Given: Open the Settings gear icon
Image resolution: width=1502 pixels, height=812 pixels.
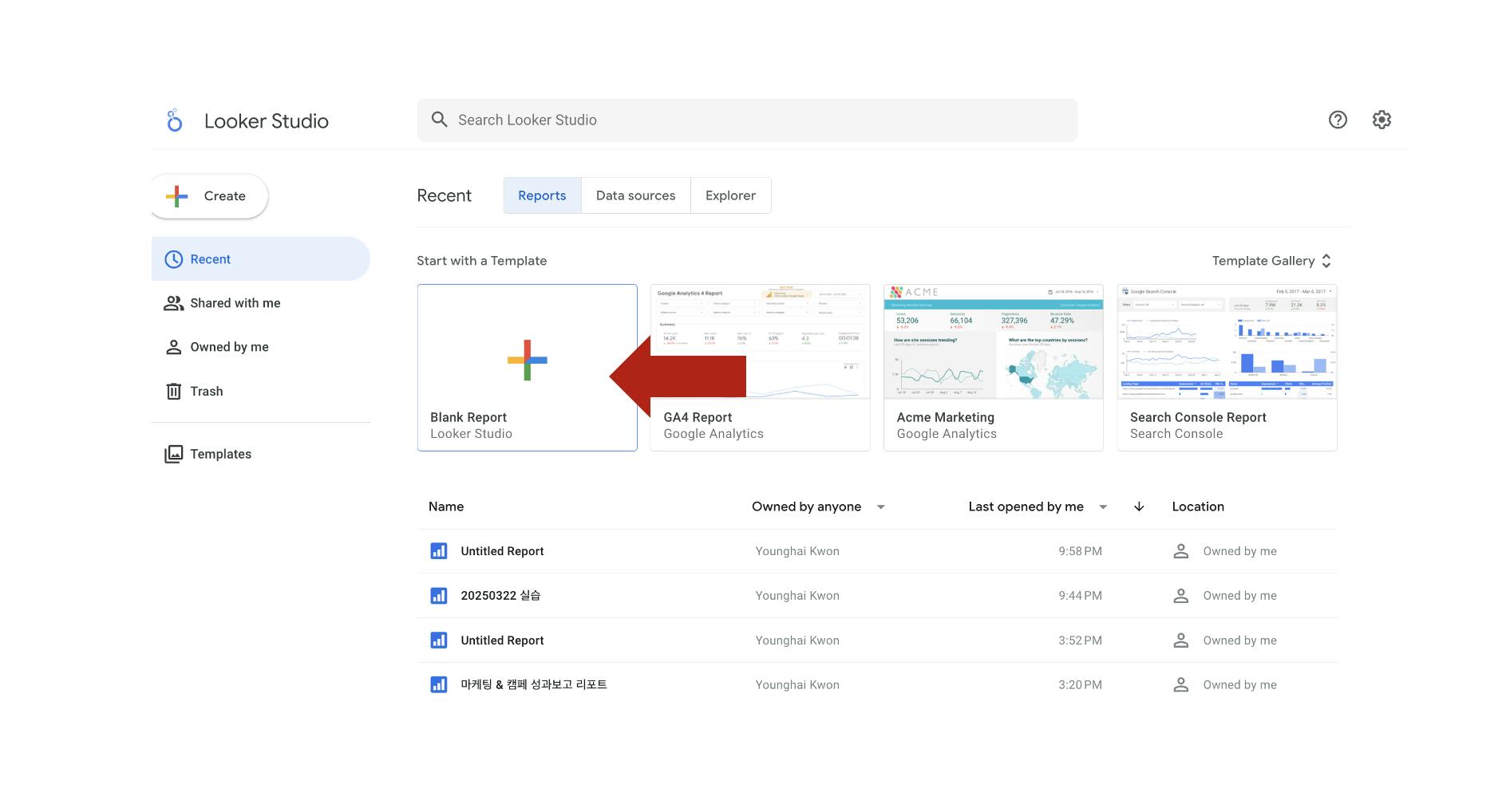Looking at the screenshot, I should coord(1381,120).
